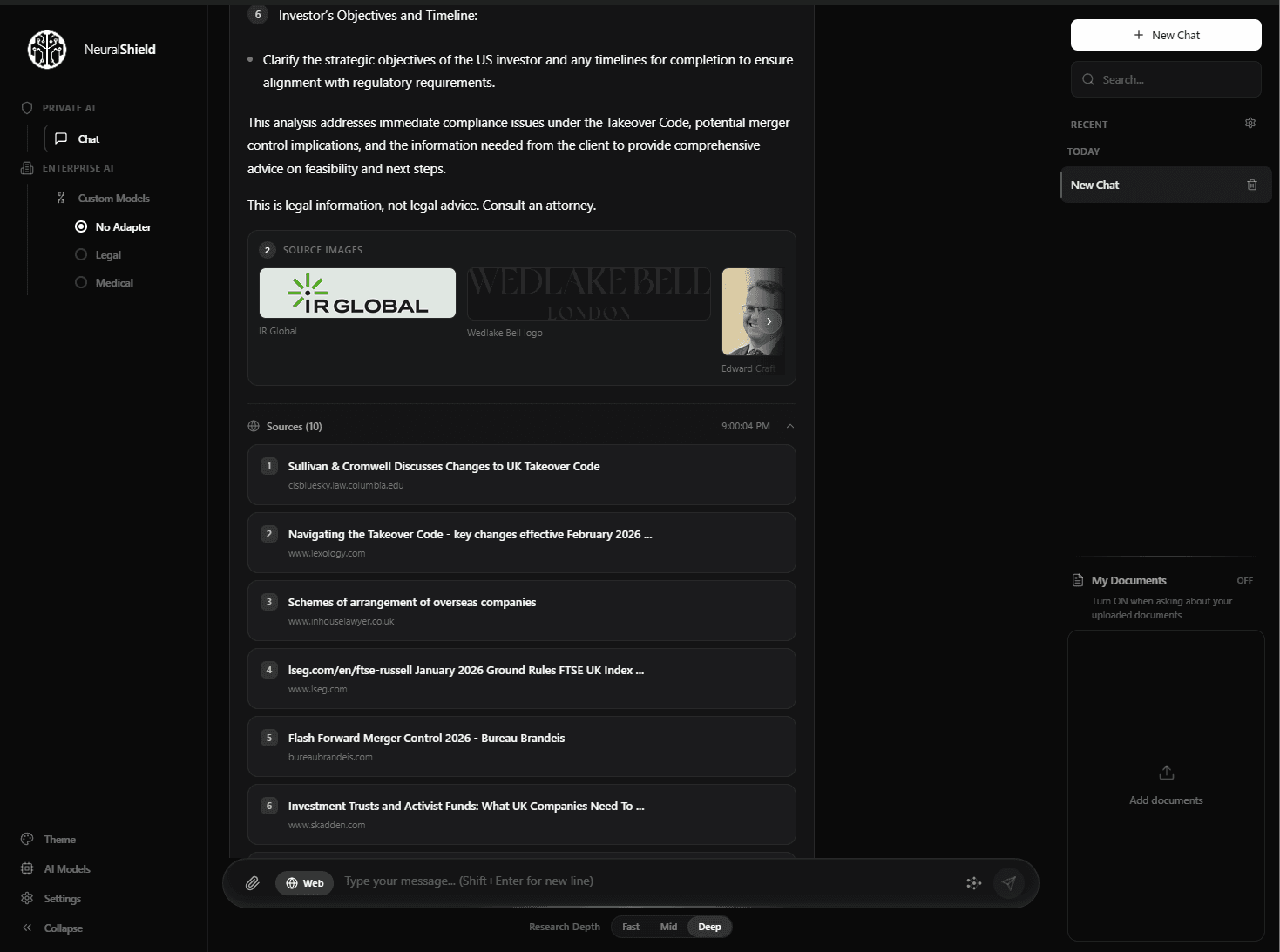
Task: Send message with the paper plane icon
Action: coord(1009,882)
